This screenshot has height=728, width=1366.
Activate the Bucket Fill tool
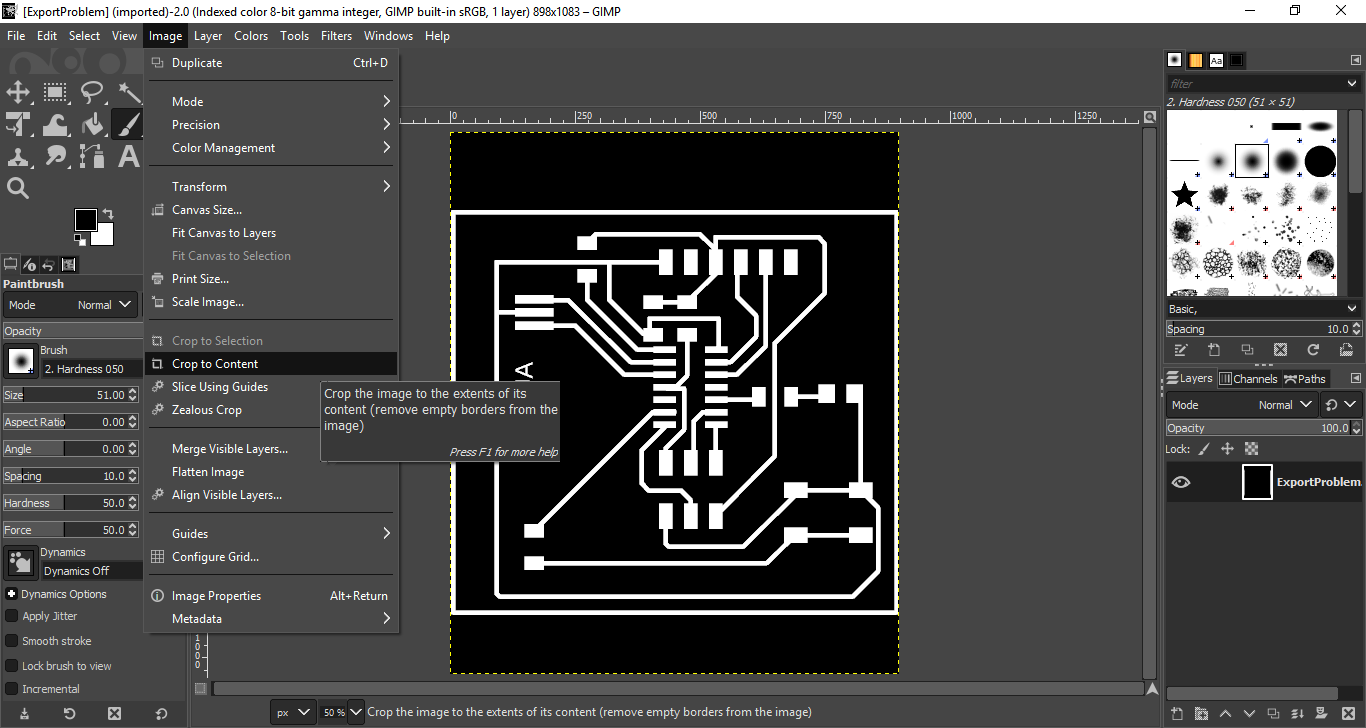pos(92,125)
